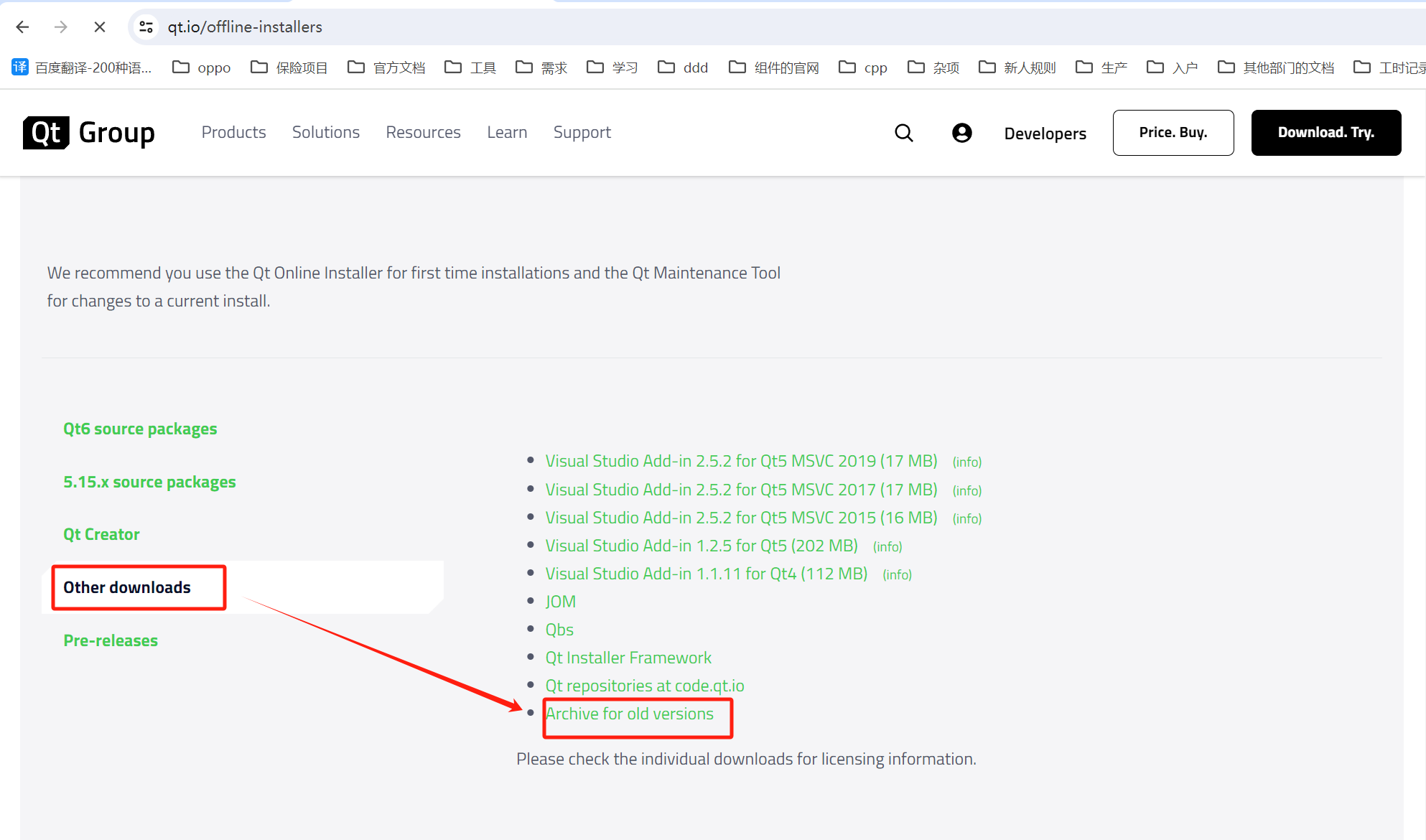Open the Support menu
Viewport: 1426px width, 840px height.
pyautogui.click(x=582, y=133)
